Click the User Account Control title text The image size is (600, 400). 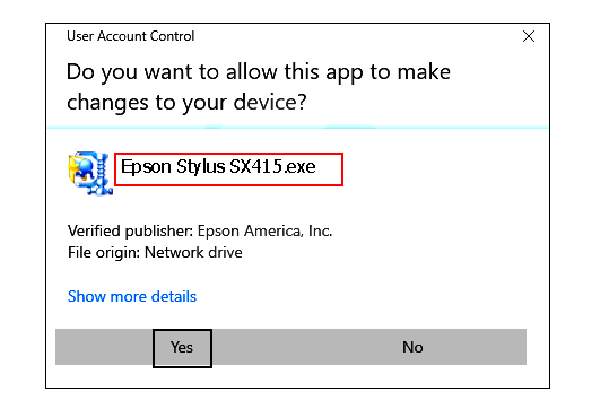click(130, 36)
